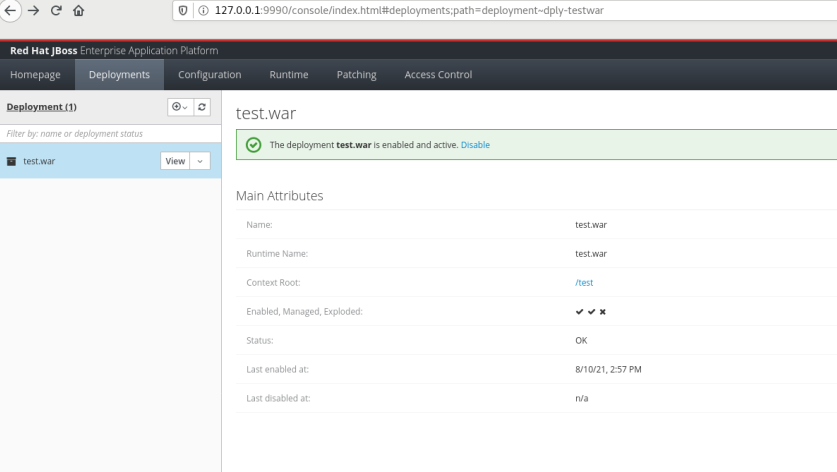Viewport: 837px width, 472px height.
Task: Click the Name value test.war
Action: coord(591,225)
